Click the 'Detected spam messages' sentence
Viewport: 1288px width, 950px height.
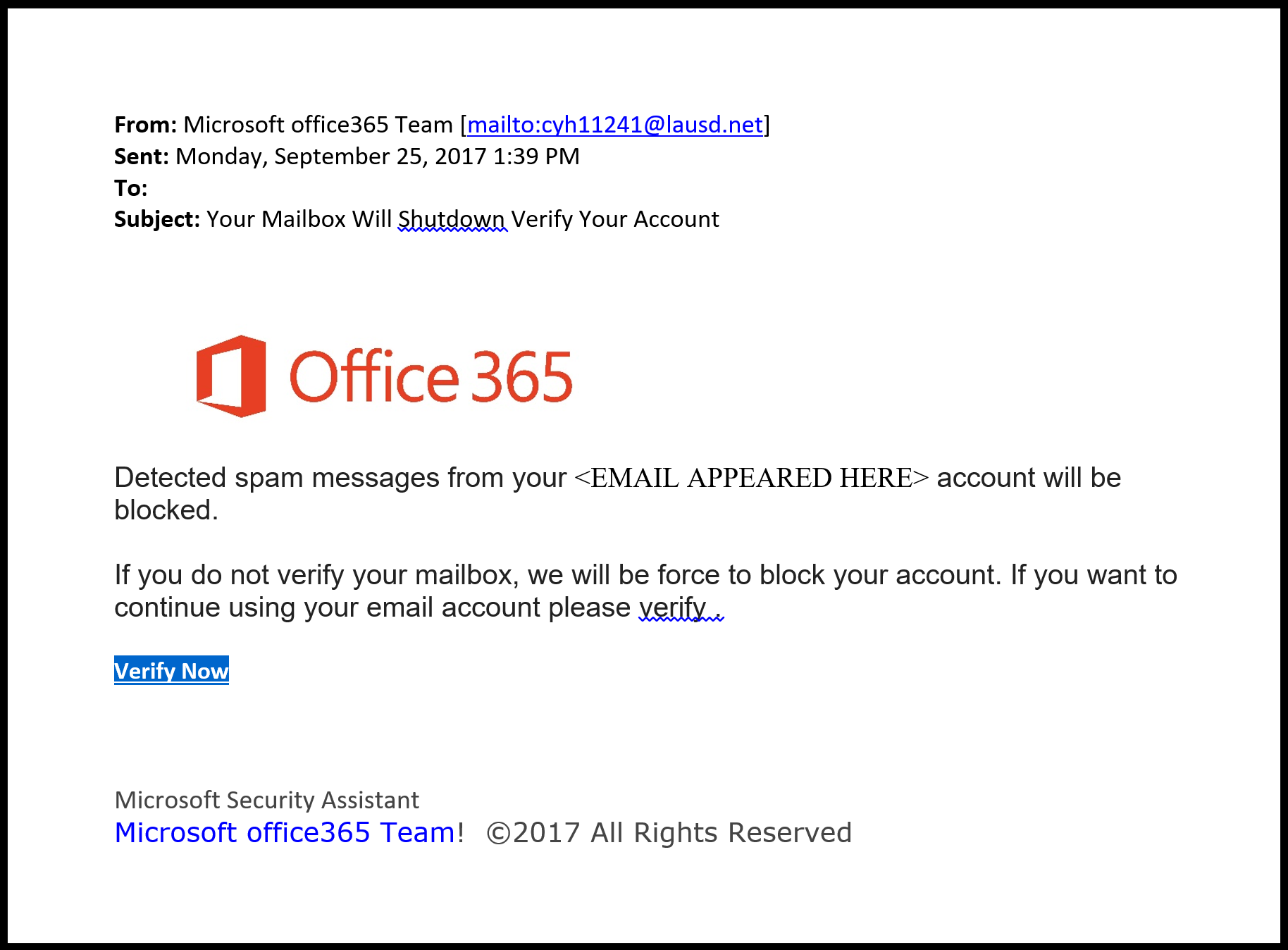tap(617, 493)
